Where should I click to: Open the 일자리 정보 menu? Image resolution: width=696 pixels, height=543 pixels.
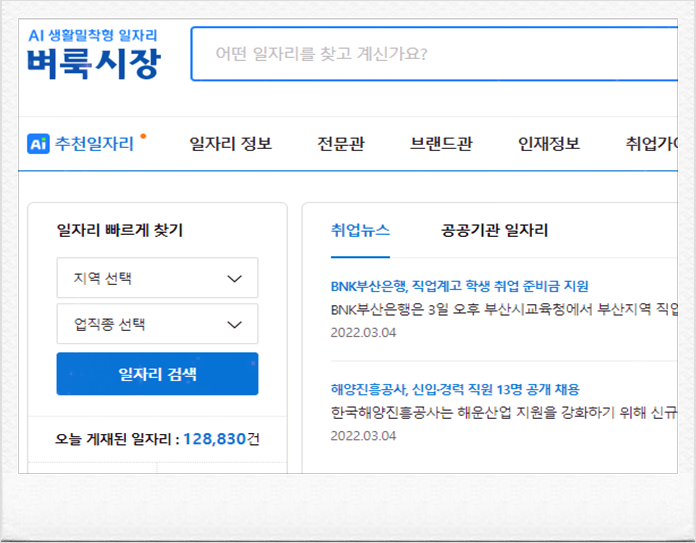click(x=230, y=143)
